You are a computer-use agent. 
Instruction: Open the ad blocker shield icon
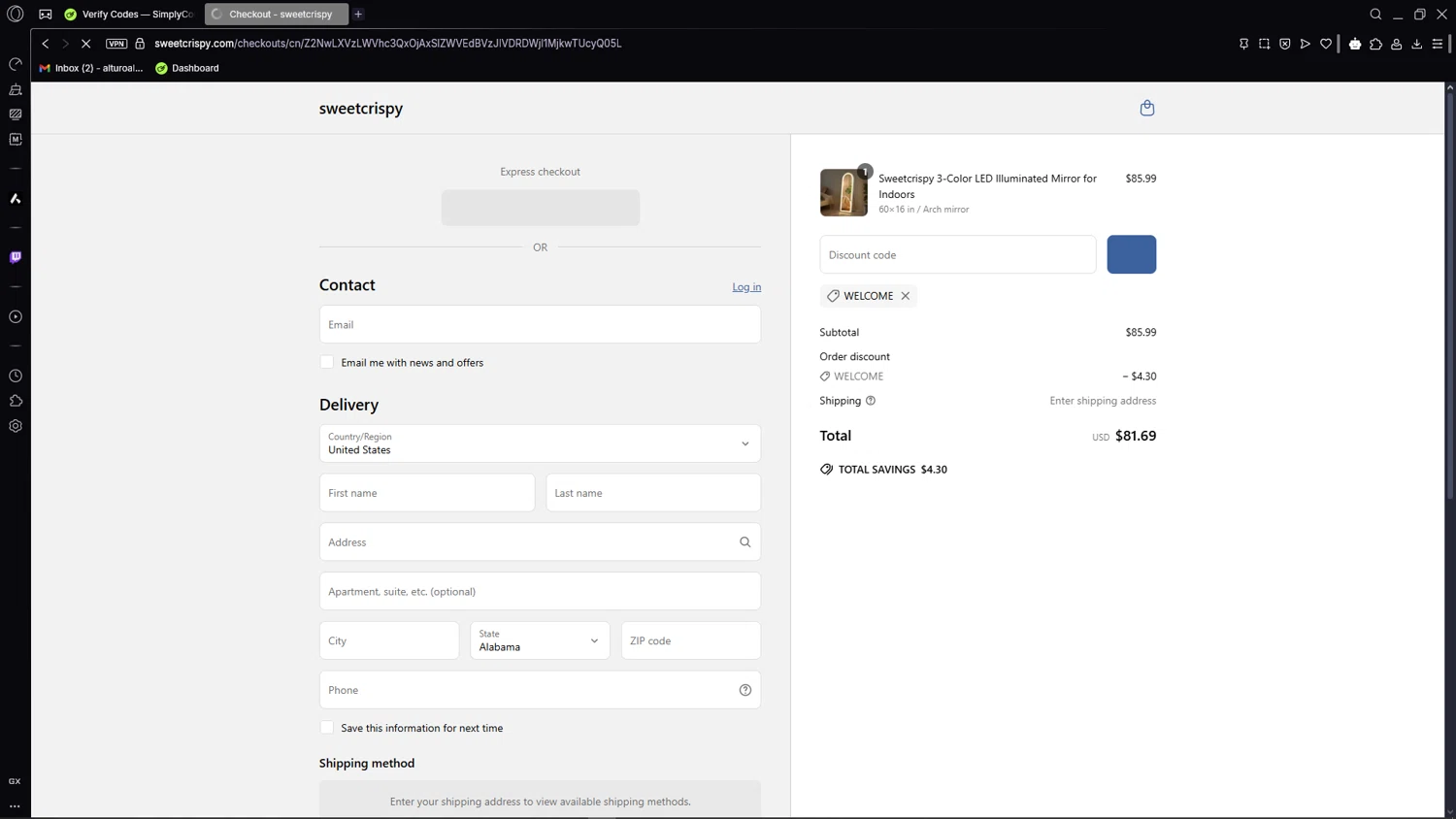click(1284, 44)
